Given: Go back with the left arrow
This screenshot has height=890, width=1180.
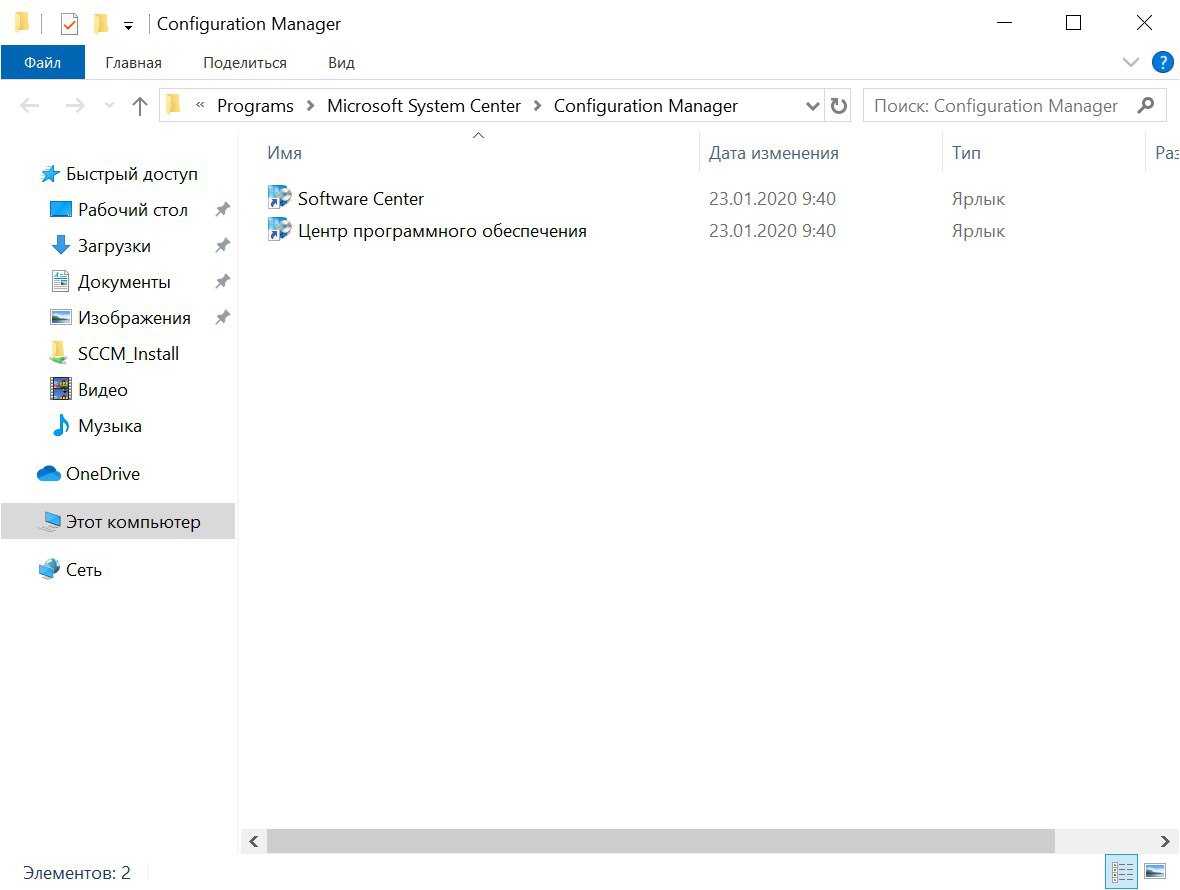Looking at the screenshot, I should (29, 106).
